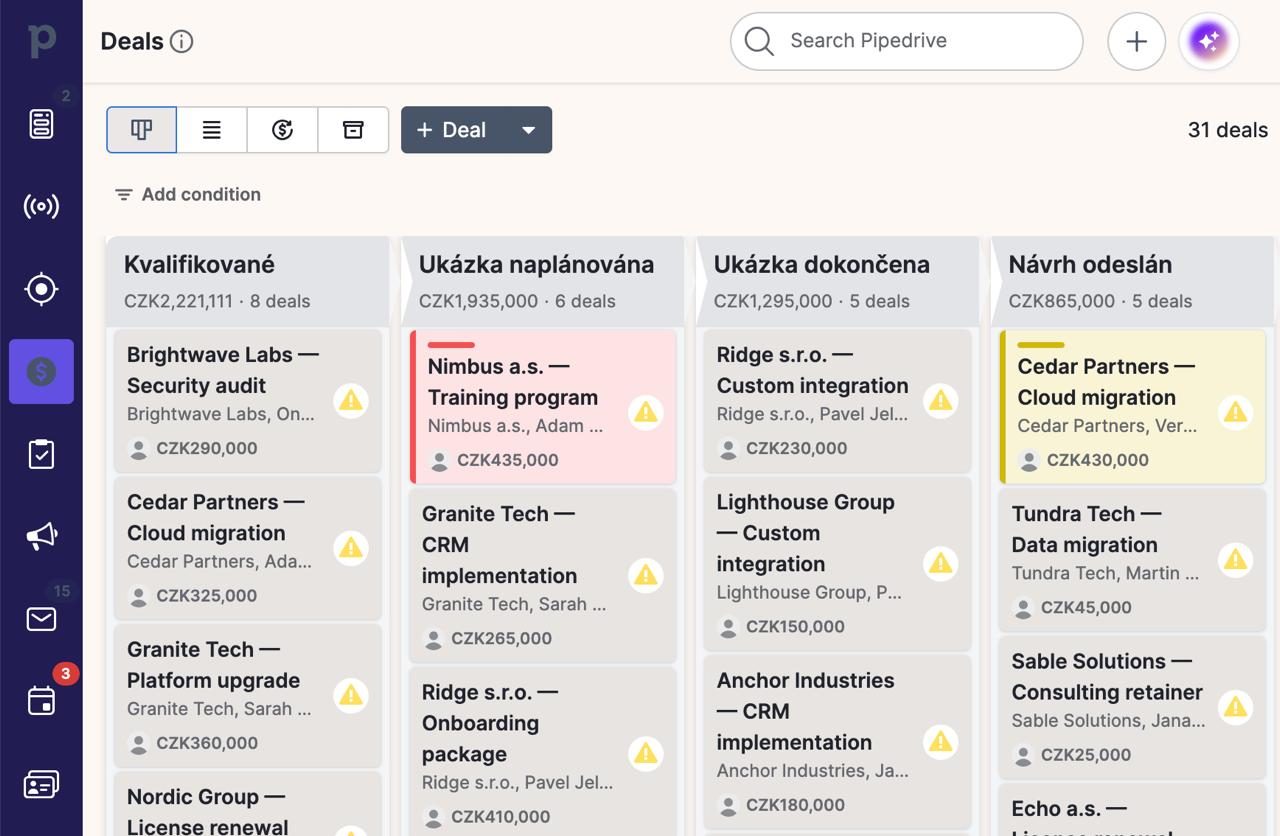The image size is (1280, 836).
Task: Open the Projects clipboard sidebar icon
Action: [41, 454]
